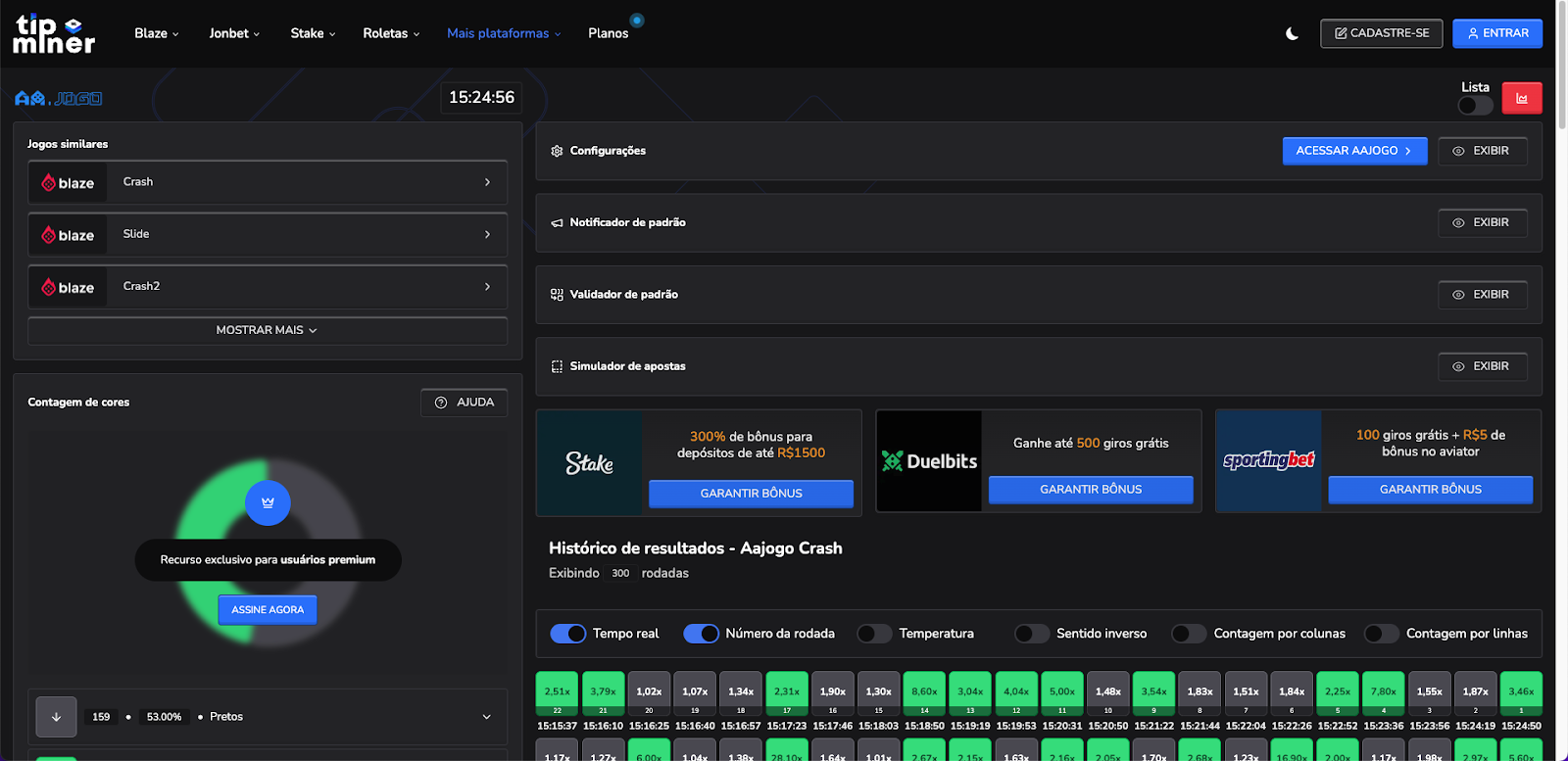Turn off Número da rodada toggle
1568x761 pixels.
point(701,634)
